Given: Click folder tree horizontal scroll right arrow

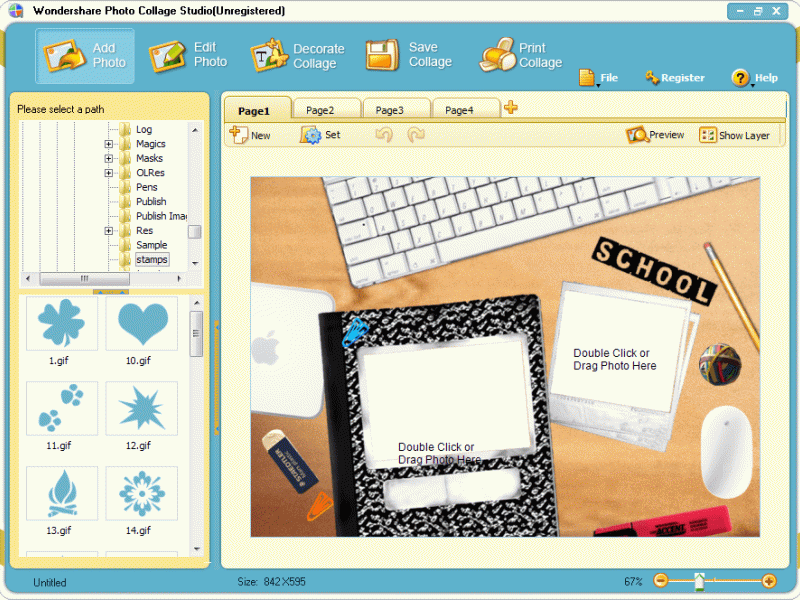Looking at the screenshot, I should point(179,279).
